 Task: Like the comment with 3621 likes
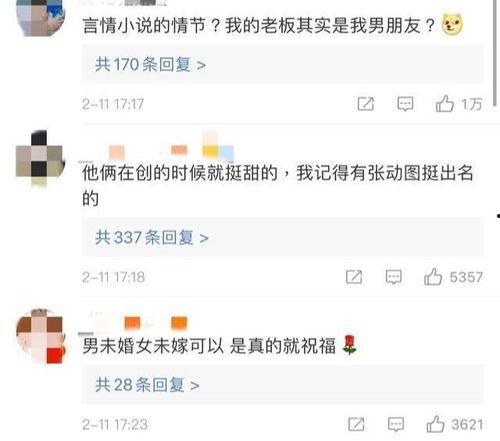435,424
